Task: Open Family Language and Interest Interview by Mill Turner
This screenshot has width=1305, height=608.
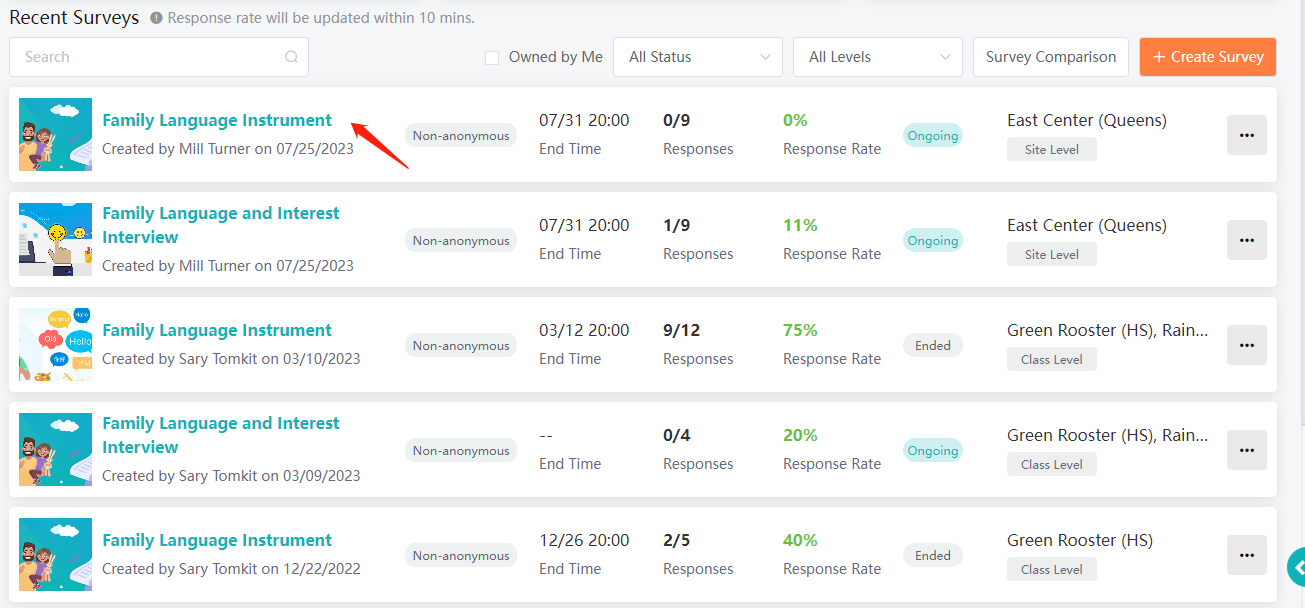Action: click(221, 225)
